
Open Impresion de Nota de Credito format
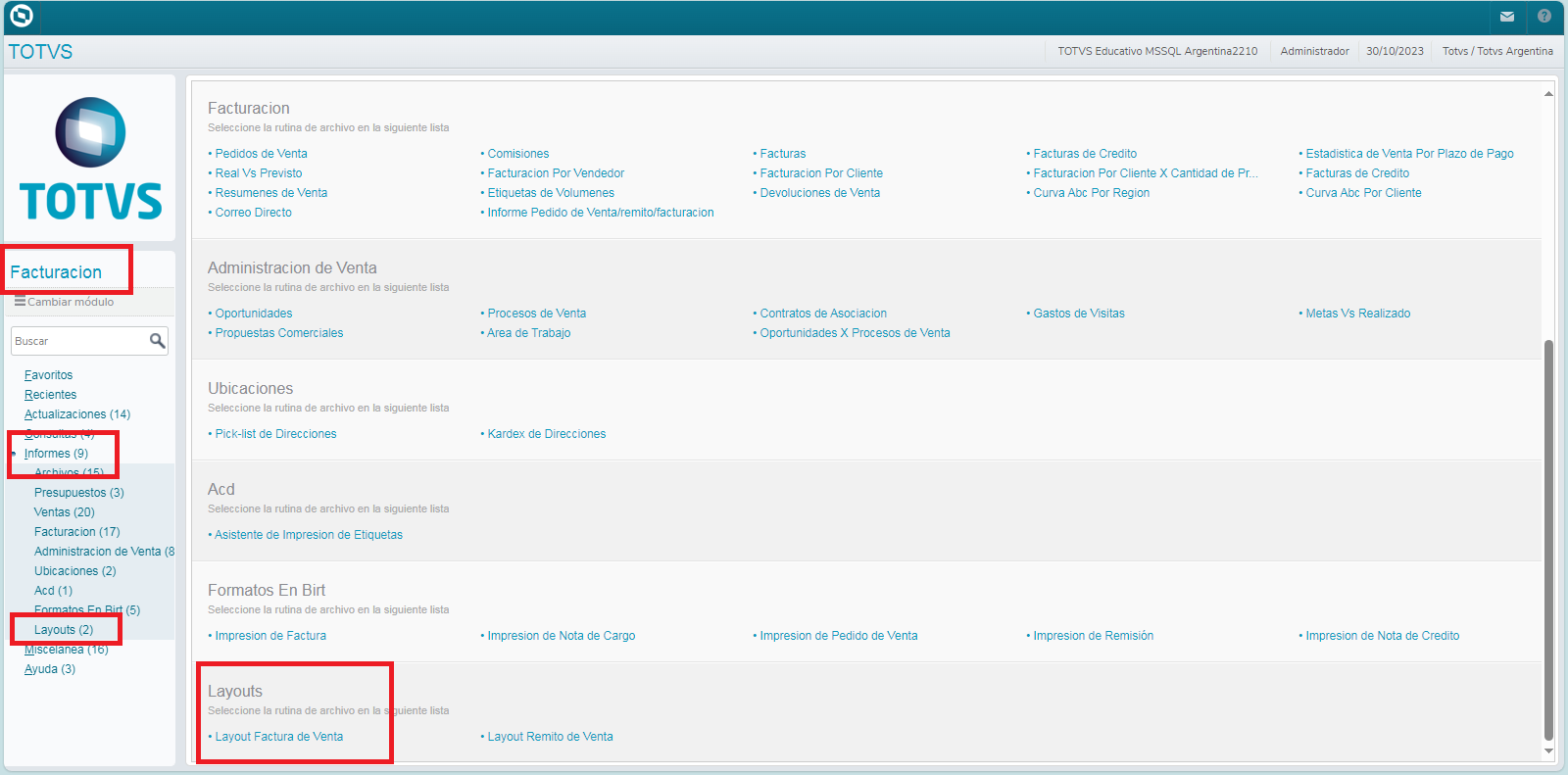pyautogui.click(x=1383, y=636)
